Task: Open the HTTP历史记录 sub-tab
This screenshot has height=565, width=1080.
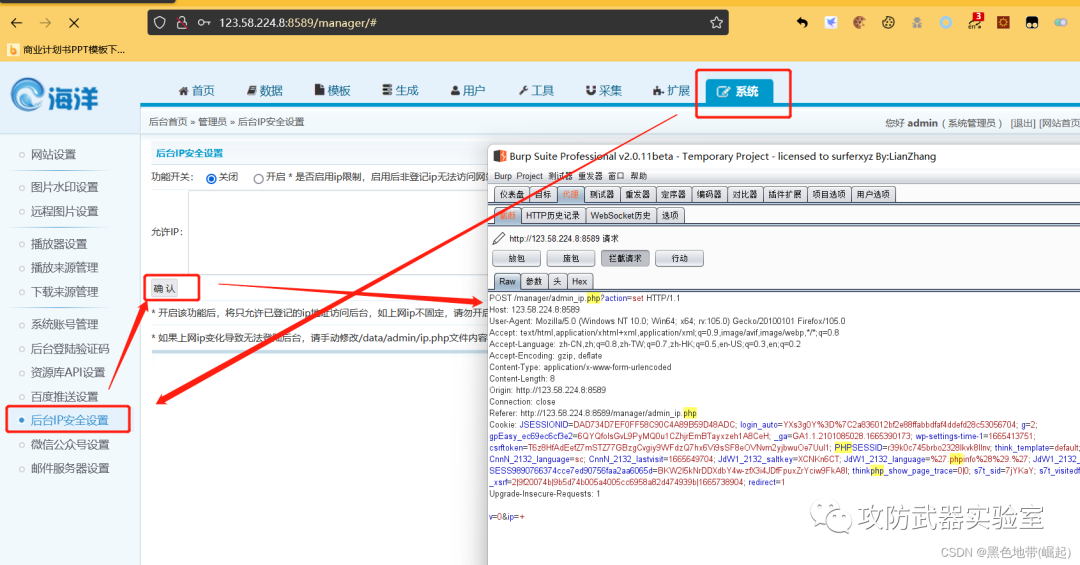Action: 552,216
